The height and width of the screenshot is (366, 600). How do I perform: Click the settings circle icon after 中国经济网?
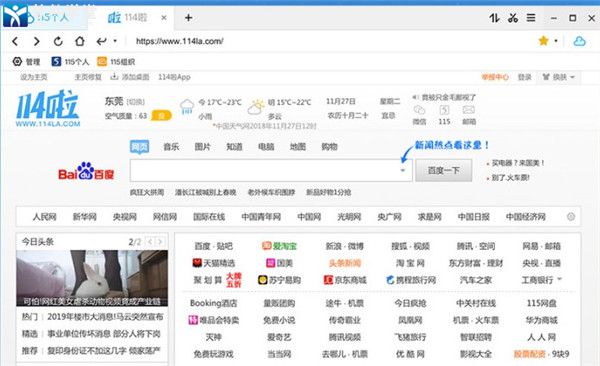point(571,217)
